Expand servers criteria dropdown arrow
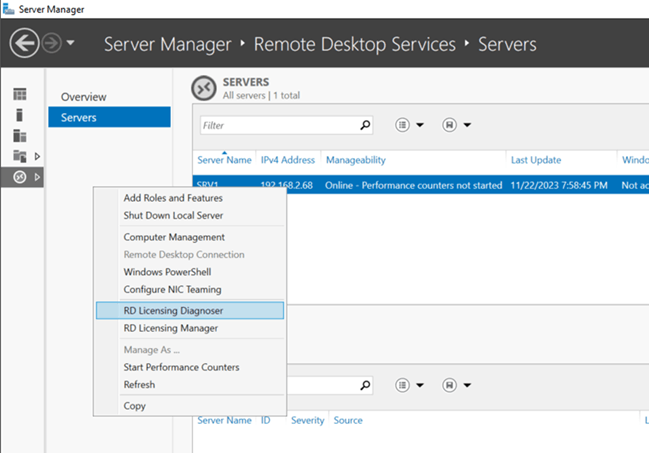649x453 pixels. [420, 125]
